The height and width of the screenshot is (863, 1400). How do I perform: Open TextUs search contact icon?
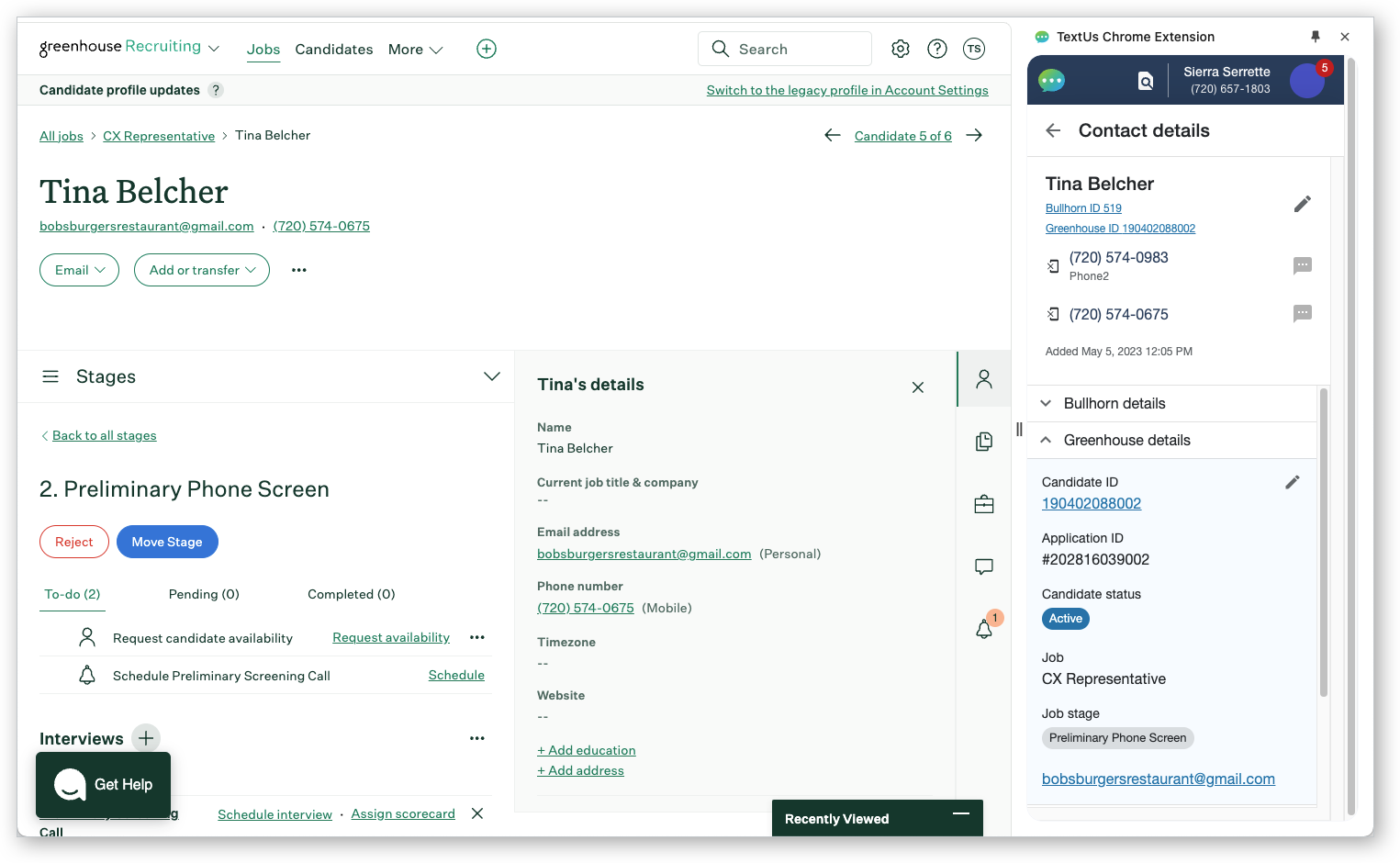click(x=1146, y=81)
